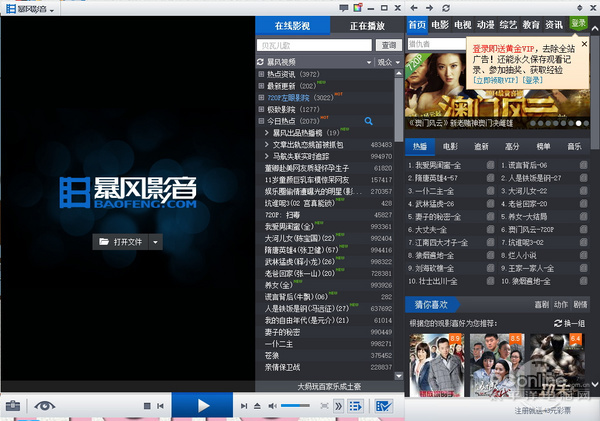Tick the square beside 澳门风云-720P
Image resolution: width=600 pixels, height=421 pixels.
(x=583, y=229)
